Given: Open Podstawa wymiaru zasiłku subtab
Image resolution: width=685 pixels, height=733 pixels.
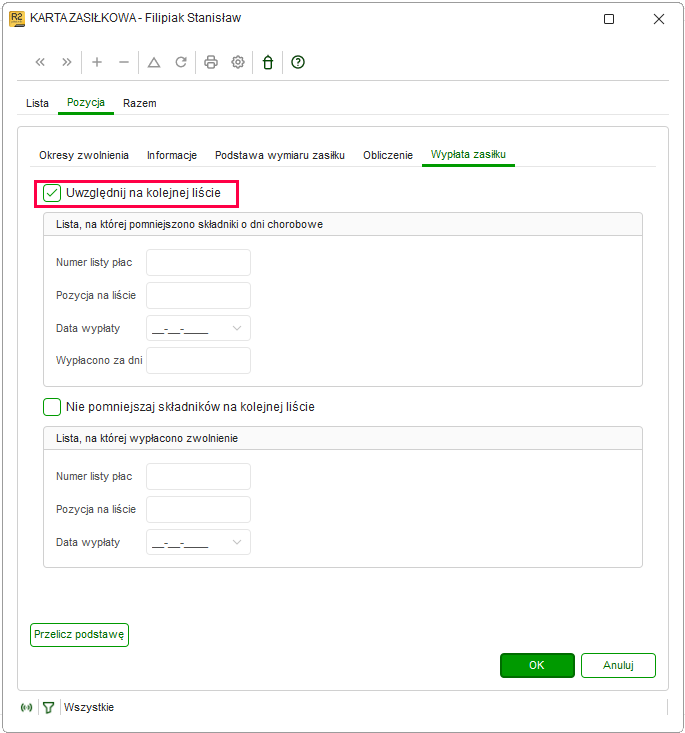Looking at the screenshot, I should click(x=280, y=155).
